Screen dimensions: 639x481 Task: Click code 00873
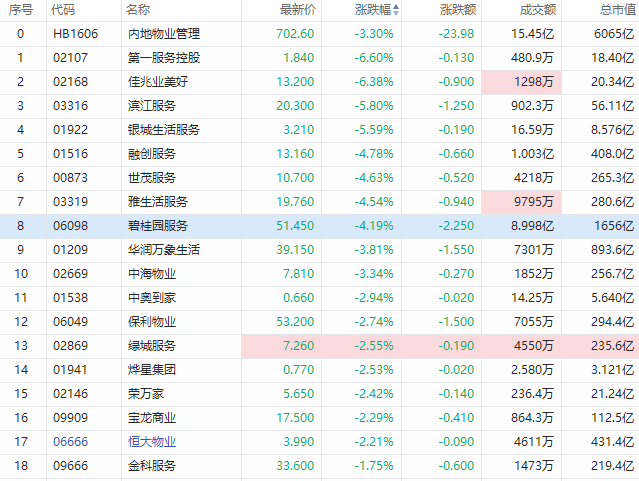(x=71, y=178)
